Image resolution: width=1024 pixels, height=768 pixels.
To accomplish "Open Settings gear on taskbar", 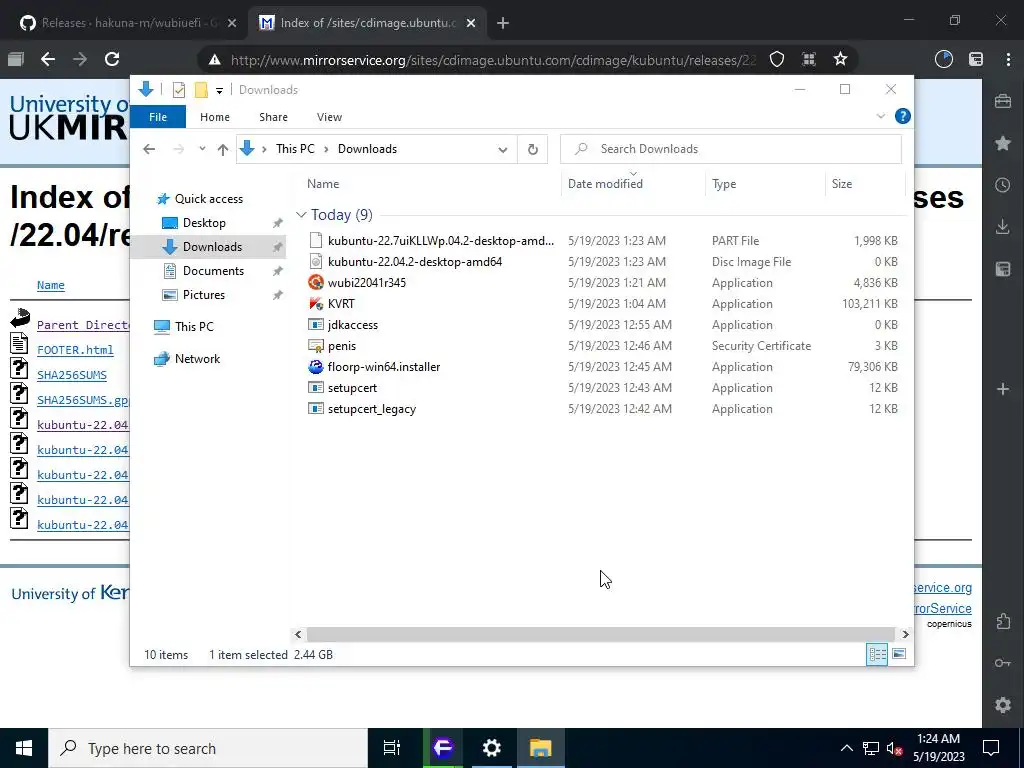I will pyautogui.click(x=491, y=748).
